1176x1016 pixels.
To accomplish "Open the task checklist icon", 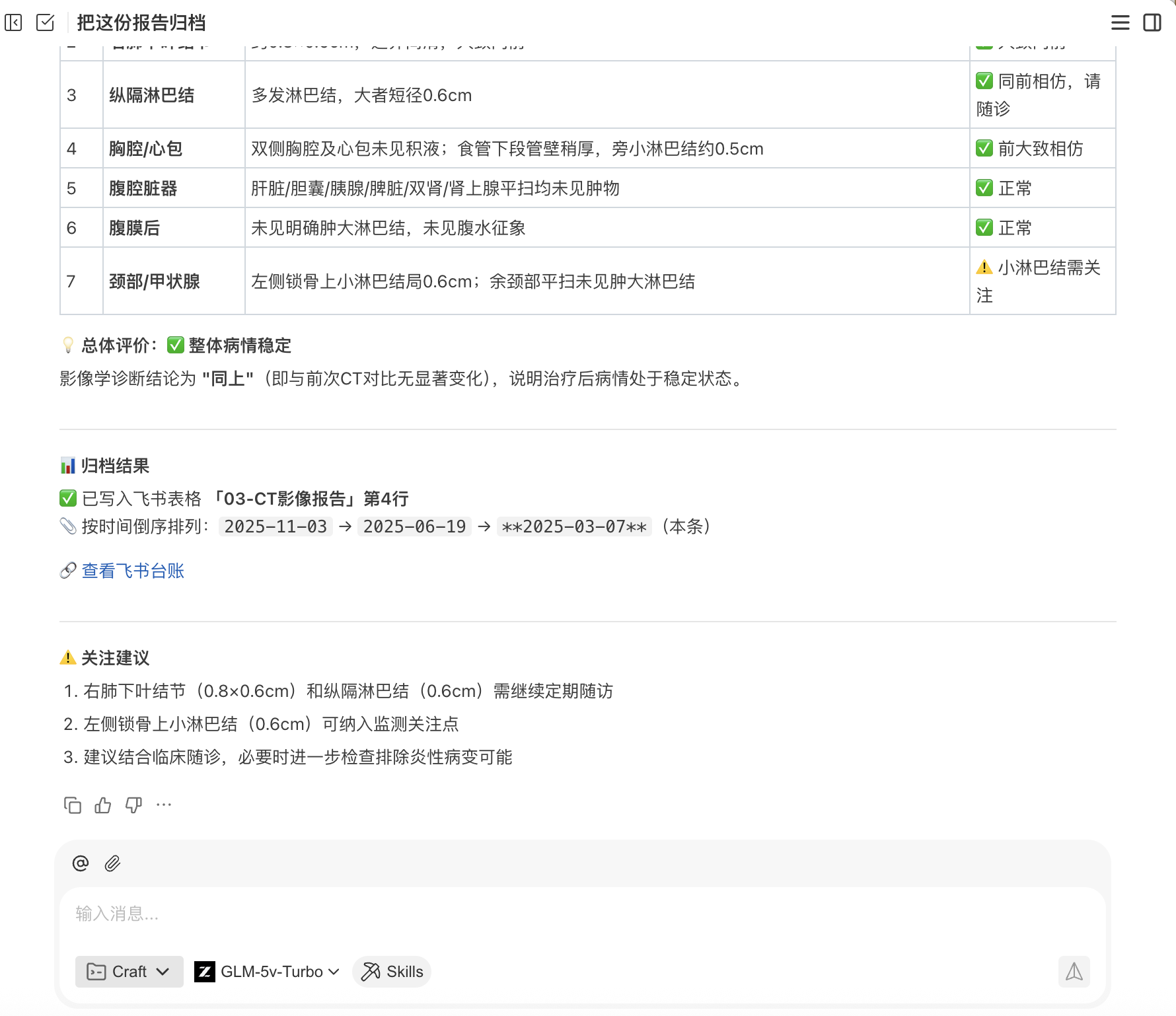I will [46, 22].
